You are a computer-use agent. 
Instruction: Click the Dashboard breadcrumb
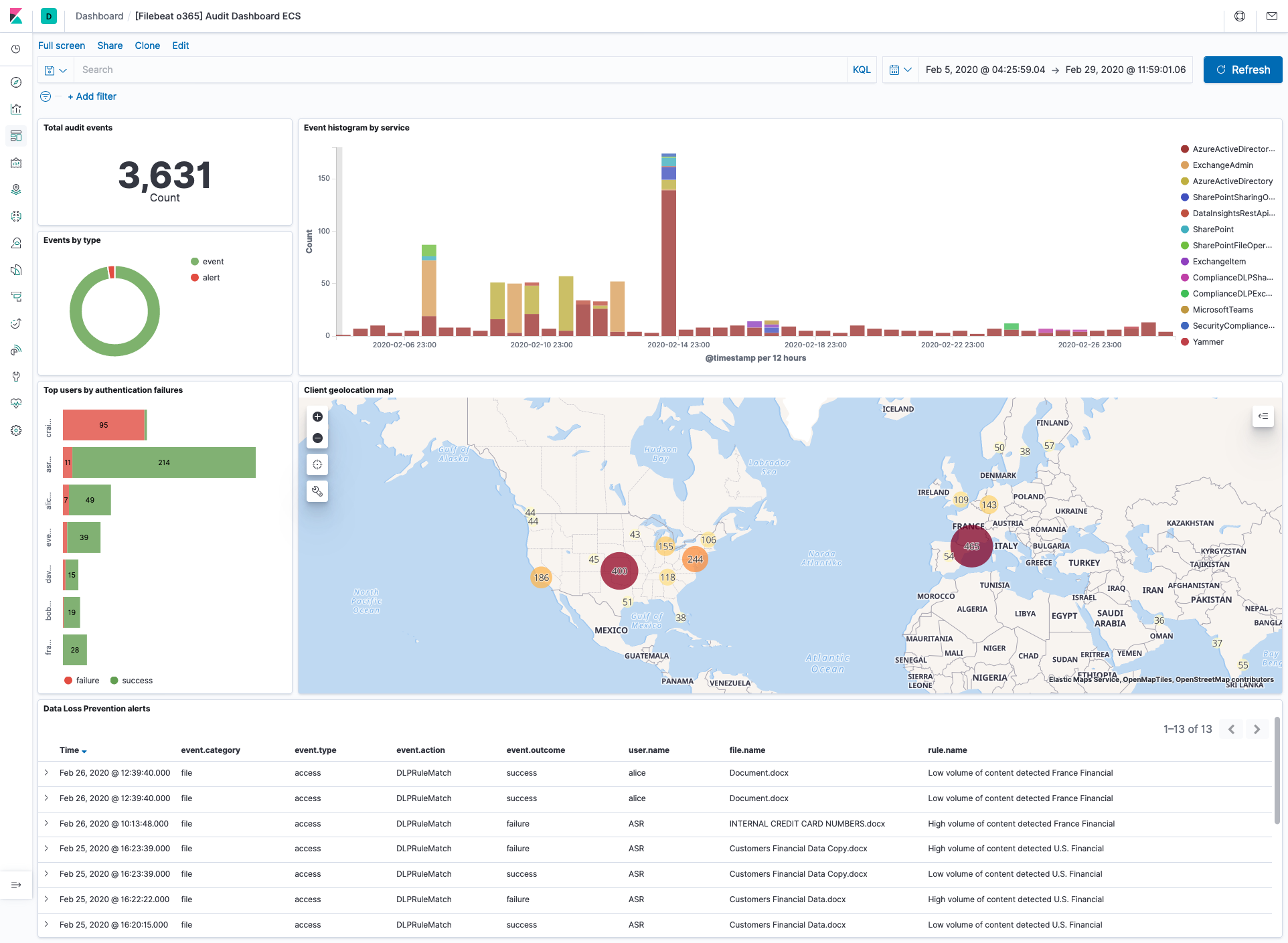[99, 16]
